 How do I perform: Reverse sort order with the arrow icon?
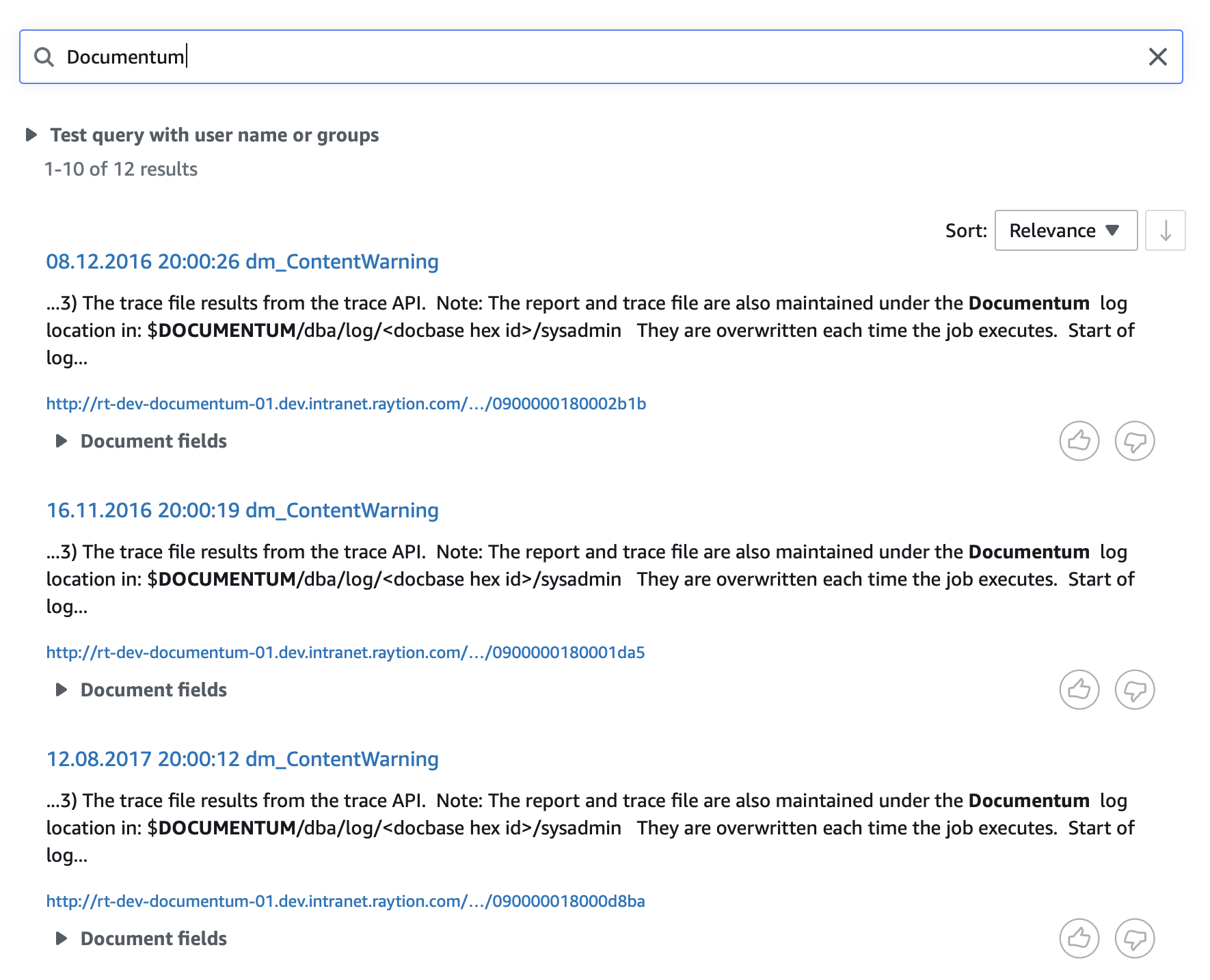[1166, 230]
